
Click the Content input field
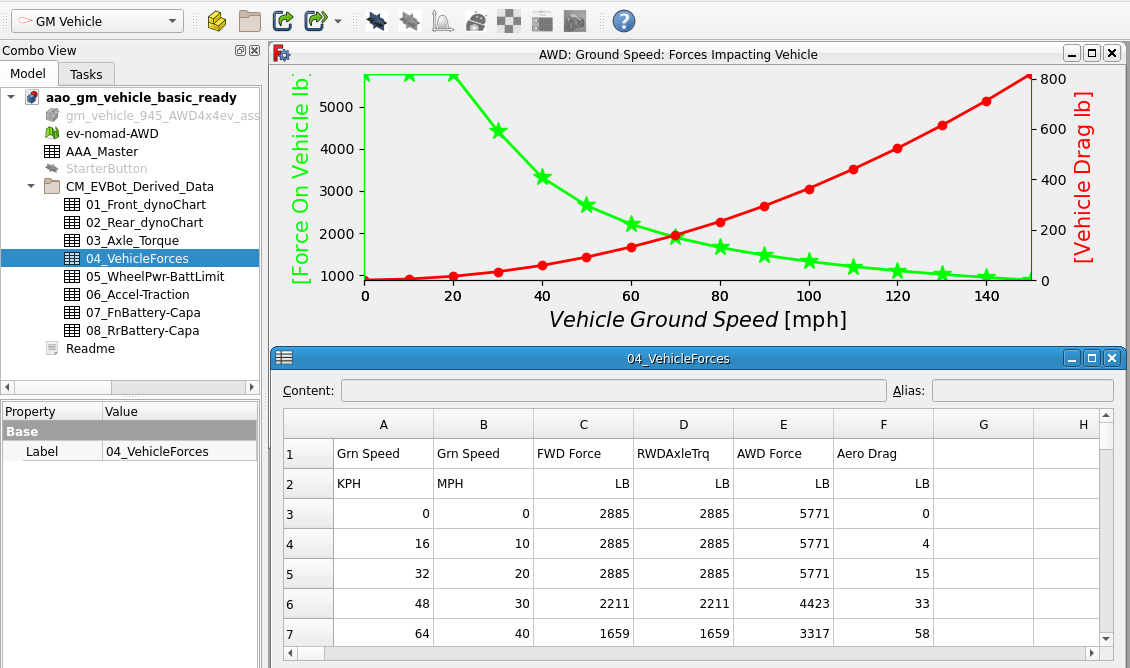point(613,390)
